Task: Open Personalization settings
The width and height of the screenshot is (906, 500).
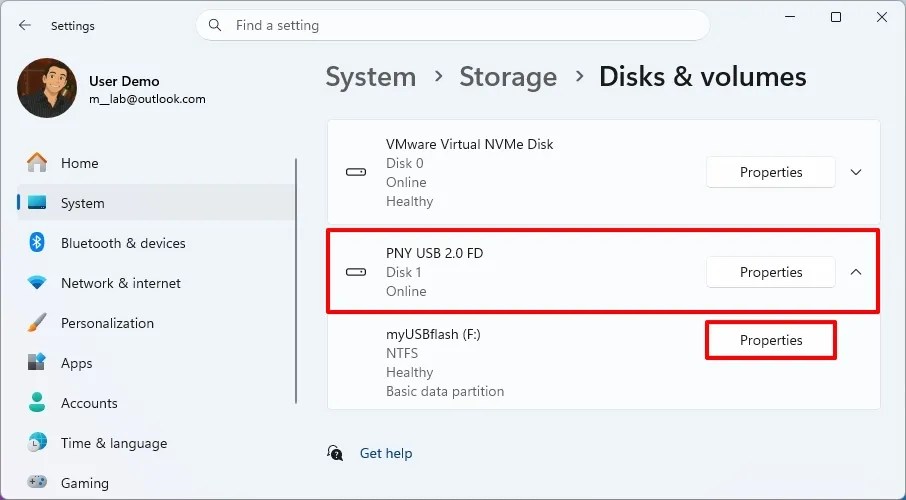Action: (x=156, y=323)
